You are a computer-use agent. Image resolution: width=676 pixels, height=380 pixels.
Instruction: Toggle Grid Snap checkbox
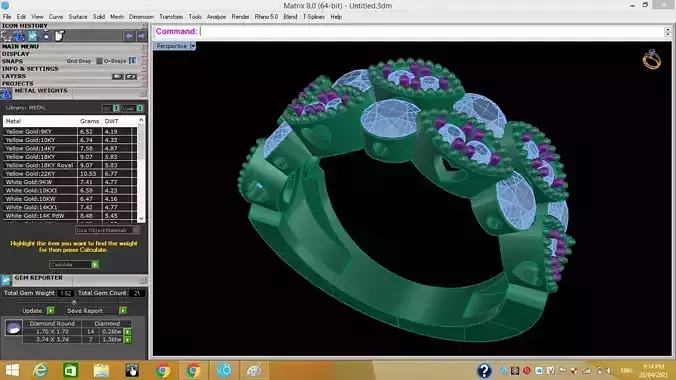(99, 61)
